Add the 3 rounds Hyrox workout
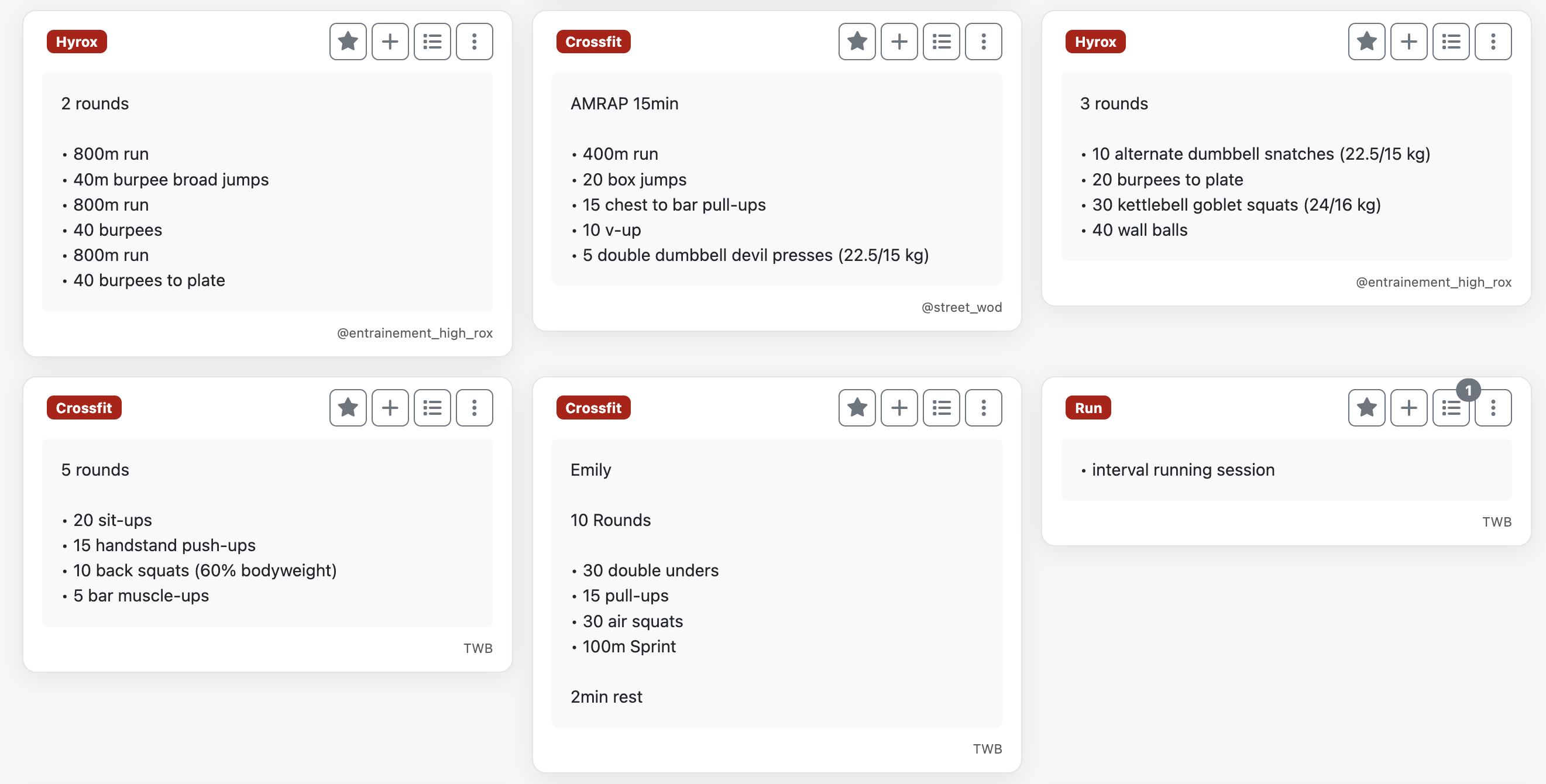 coord(1408,42)
